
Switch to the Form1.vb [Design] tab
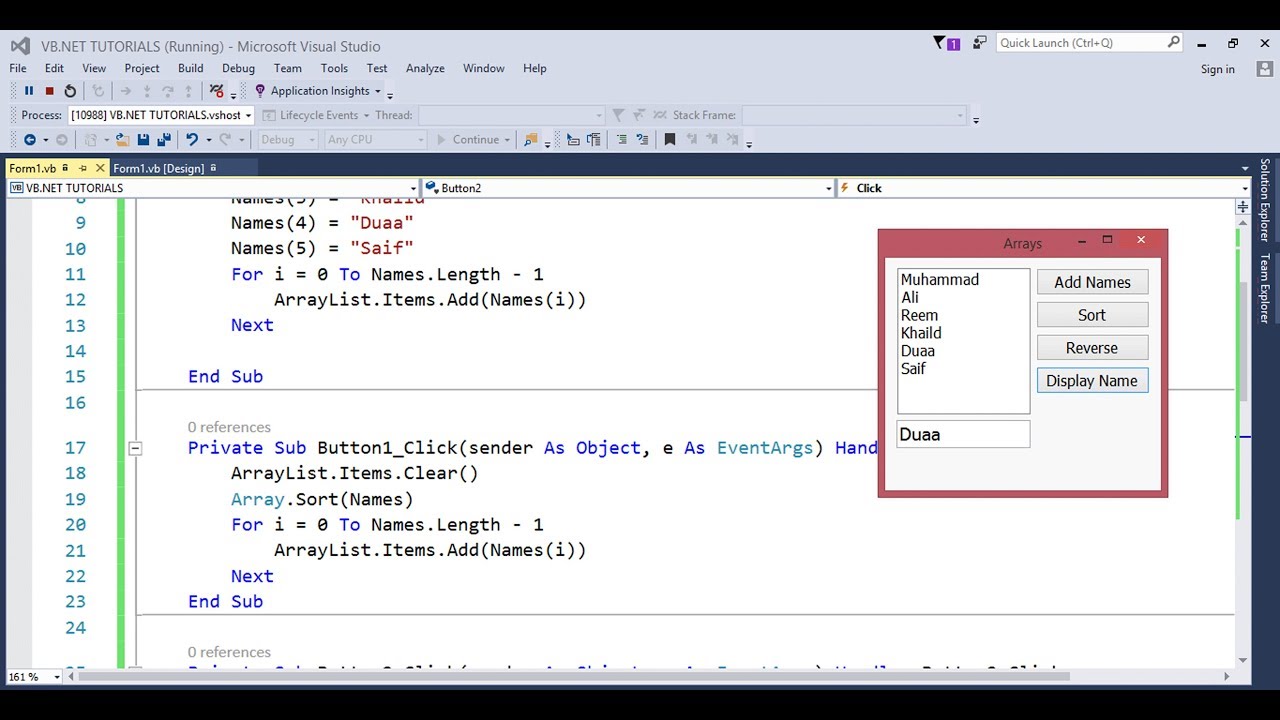[159, 168]
